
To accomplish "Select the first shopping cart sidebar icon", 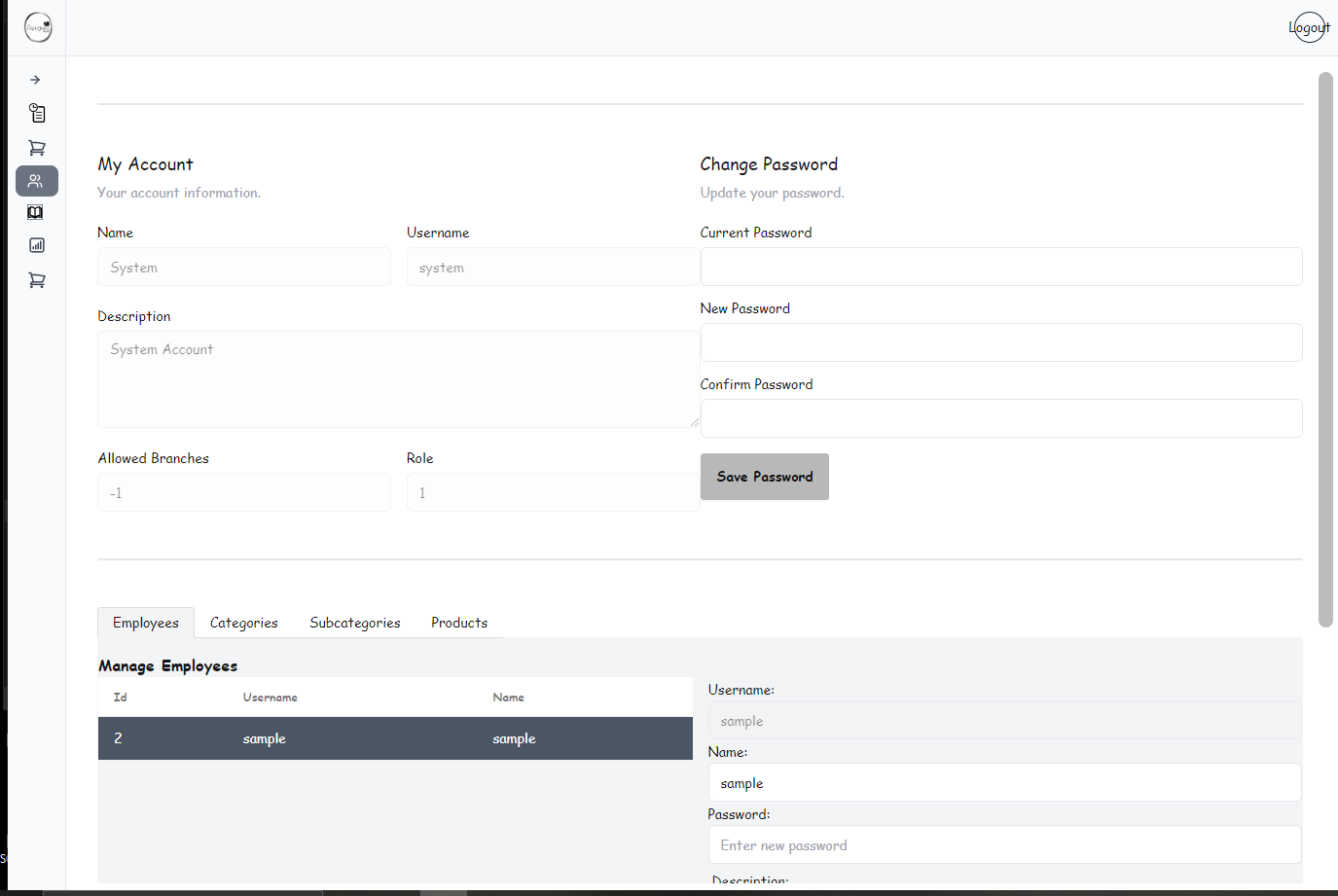I will coord(36,147).
